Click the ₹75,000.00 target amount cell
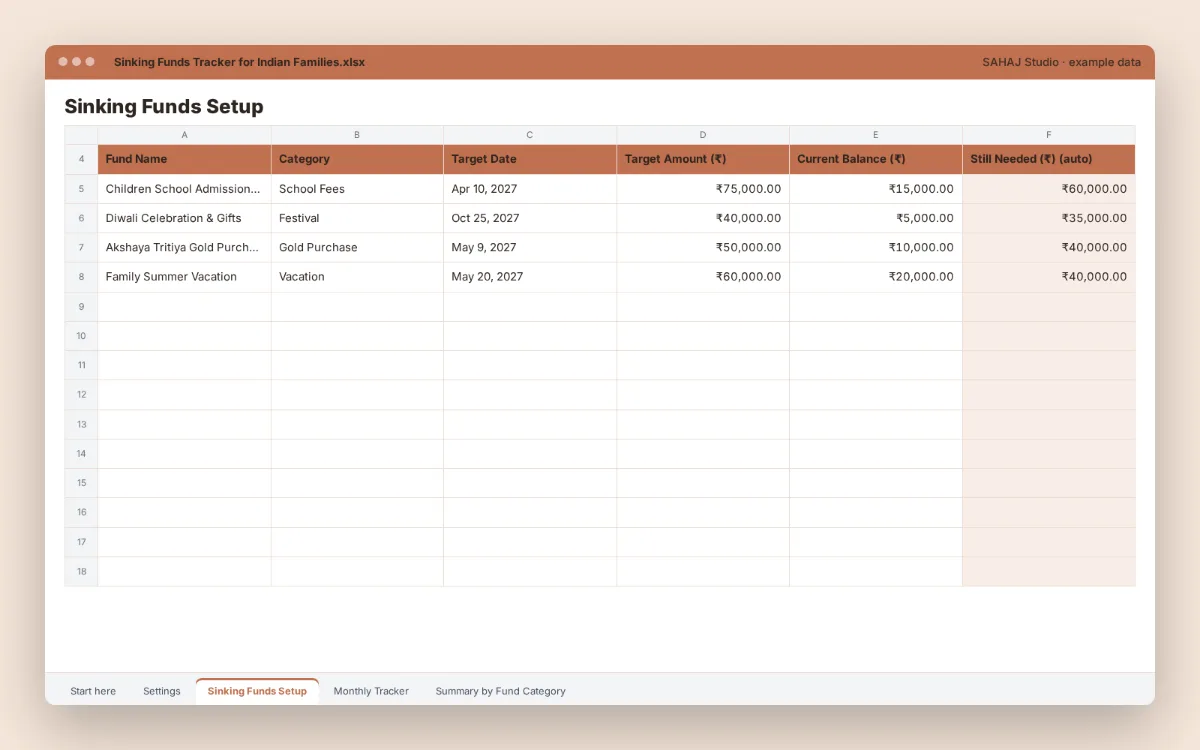 tap(703, 189)
